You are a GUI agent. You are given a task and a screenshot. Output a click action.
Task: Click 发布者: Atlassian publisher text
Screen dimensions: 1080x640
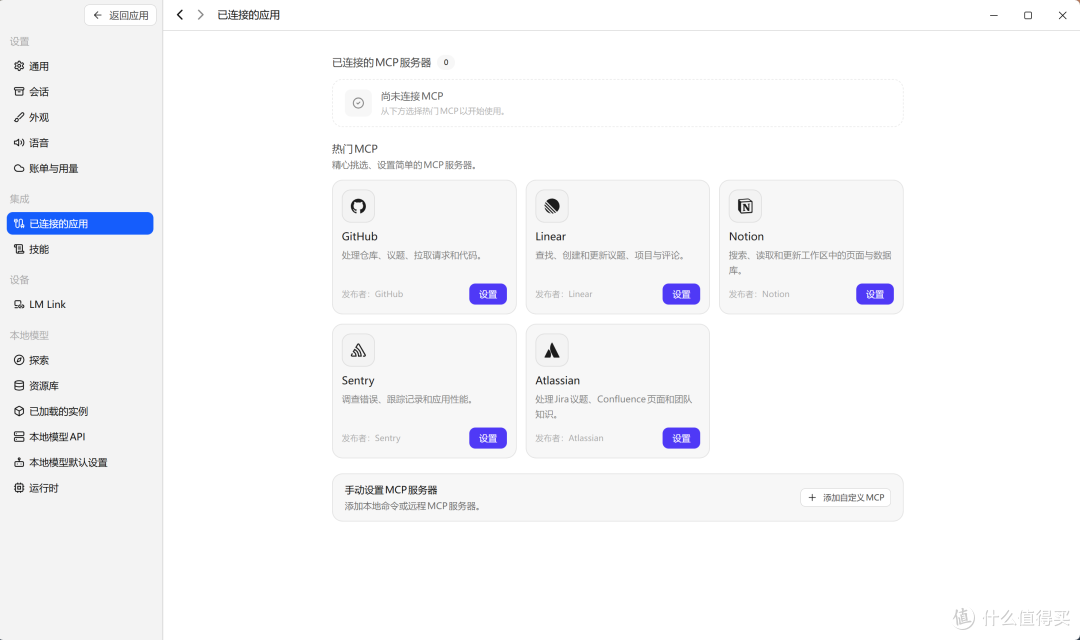569,438
